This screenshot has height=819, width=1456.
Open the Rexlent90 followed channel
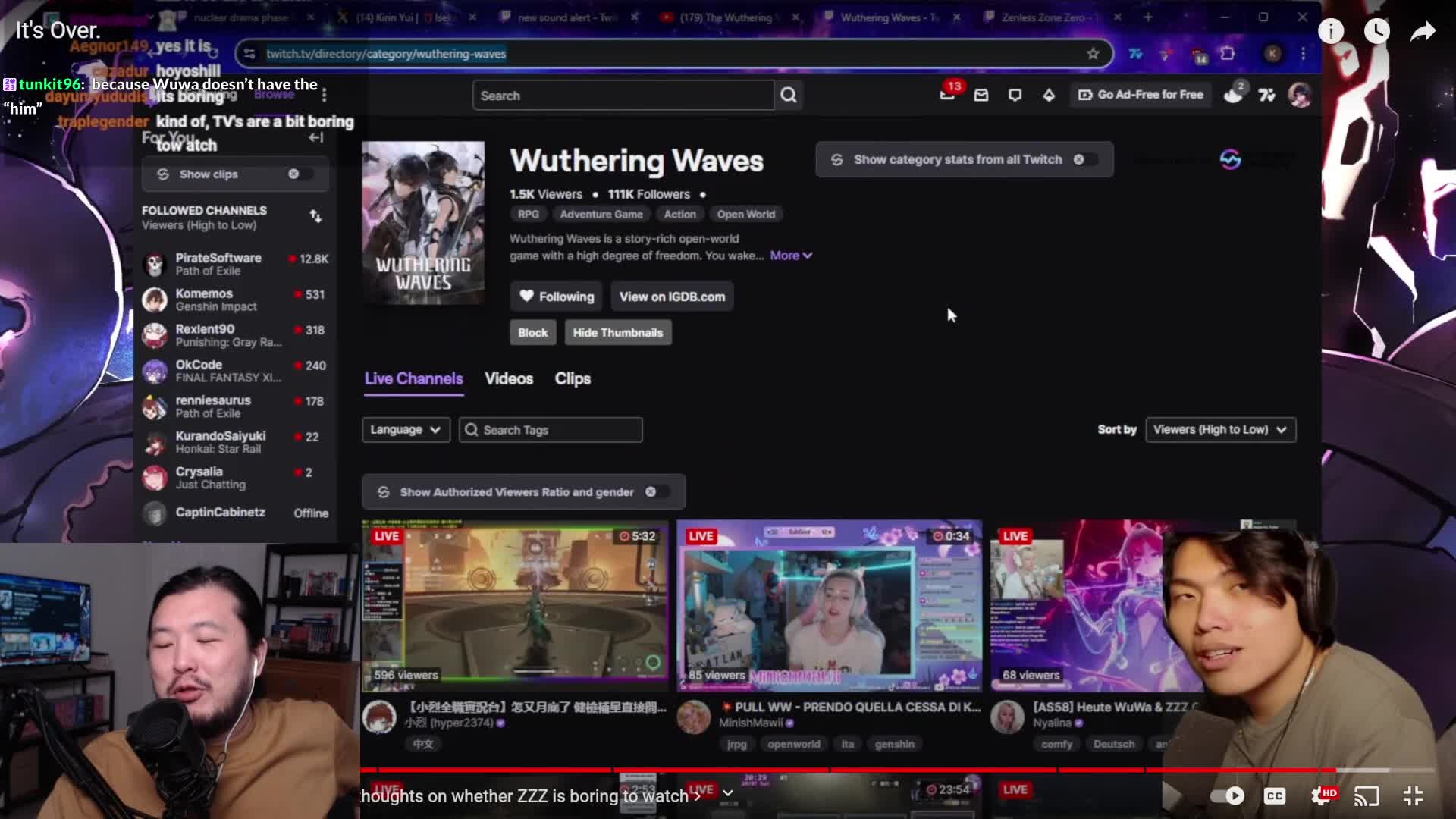click(x=235, y=335)
